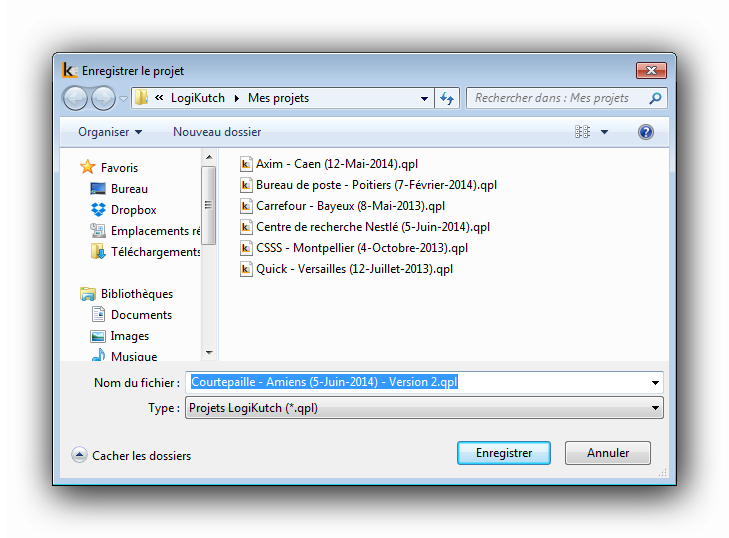Open Dropbox in the navigation pane
This screenshot has width=729, height=538.
pos(133,210)
